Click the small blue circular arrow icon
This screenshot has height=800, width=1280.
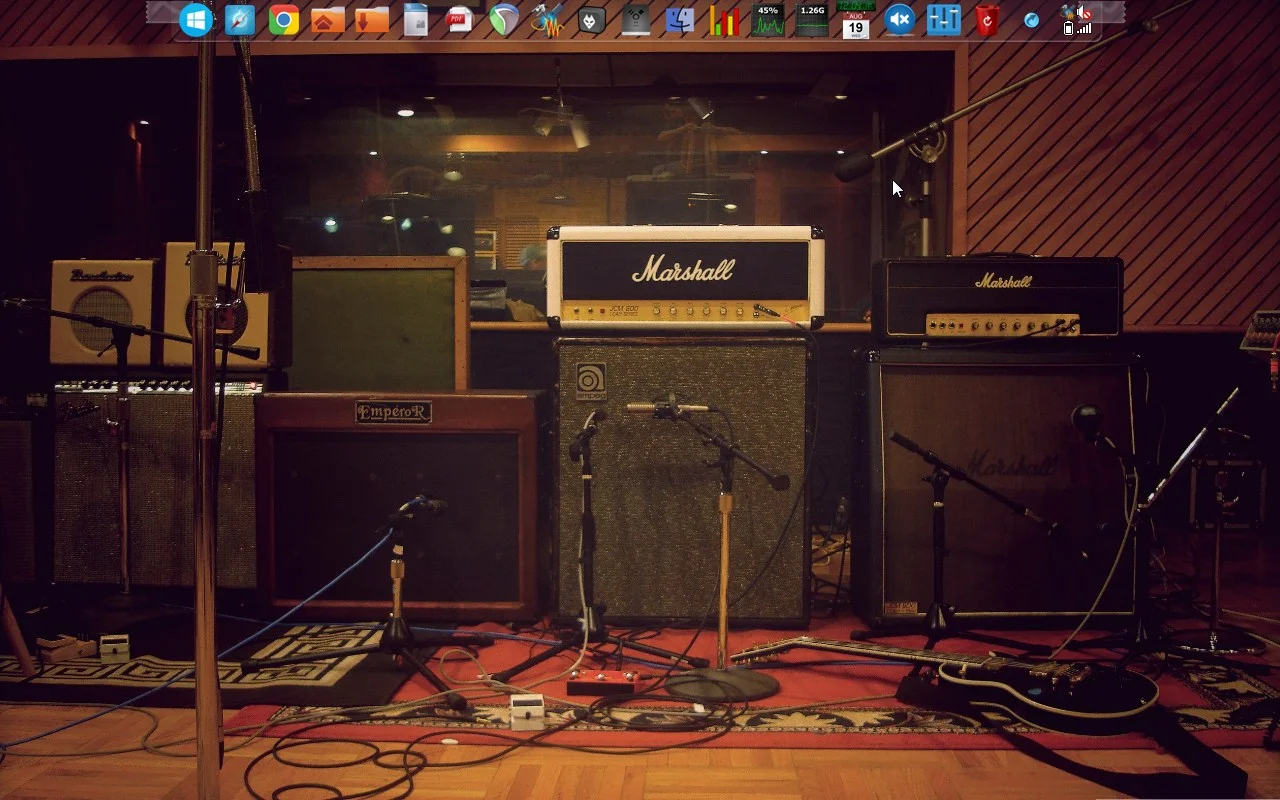pos(1031,20)
